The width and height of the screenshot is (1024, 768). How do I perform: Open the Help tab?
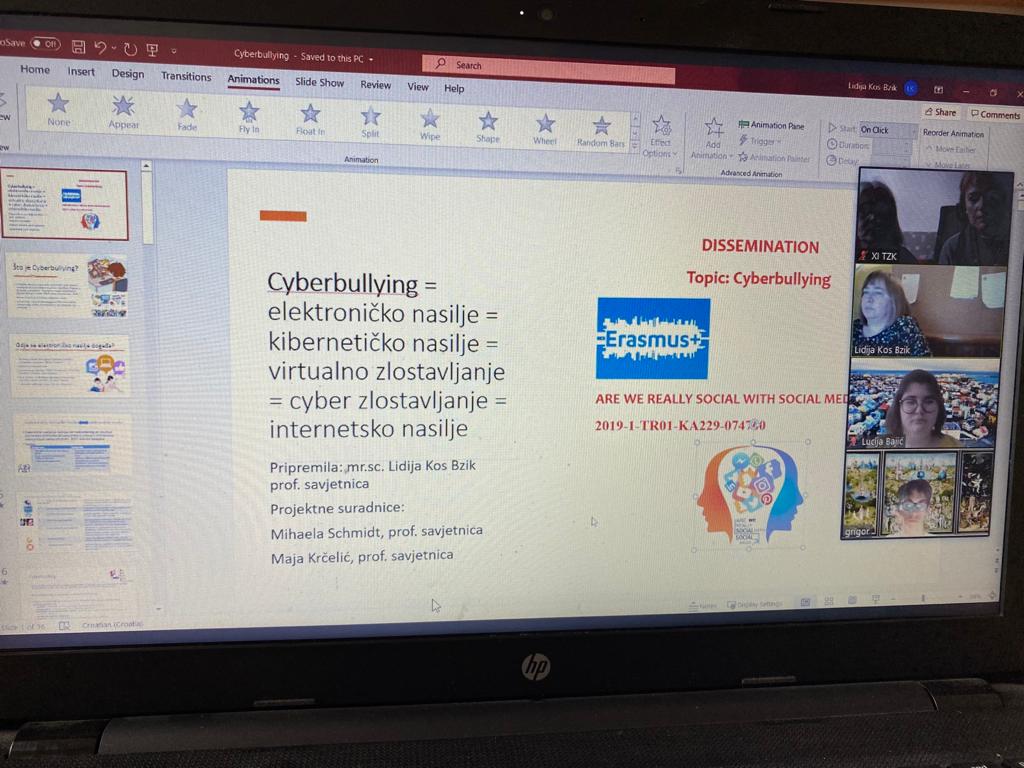tap(454, 88)
